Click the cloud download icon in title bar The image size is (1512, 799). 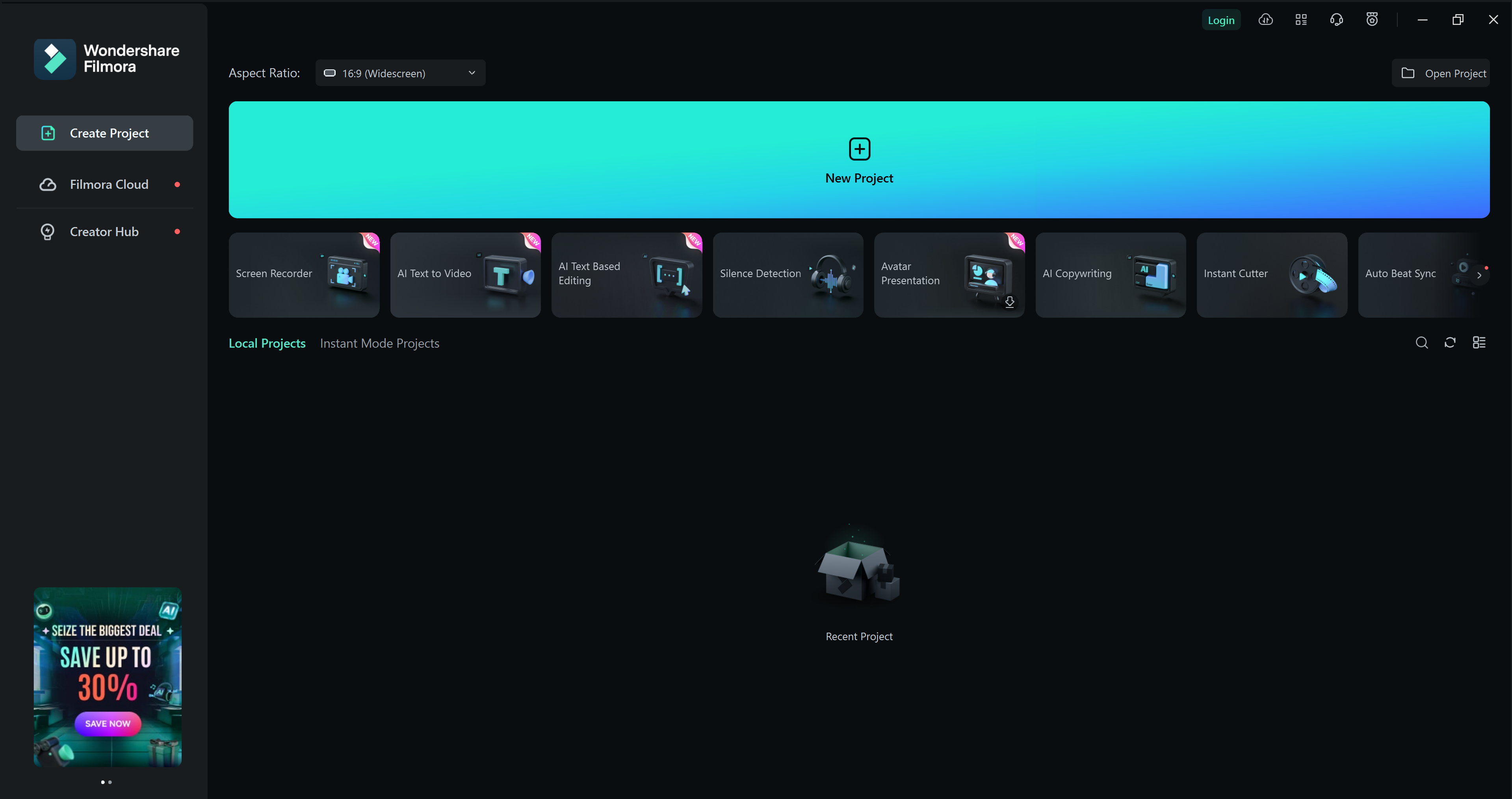[1265, 20]
